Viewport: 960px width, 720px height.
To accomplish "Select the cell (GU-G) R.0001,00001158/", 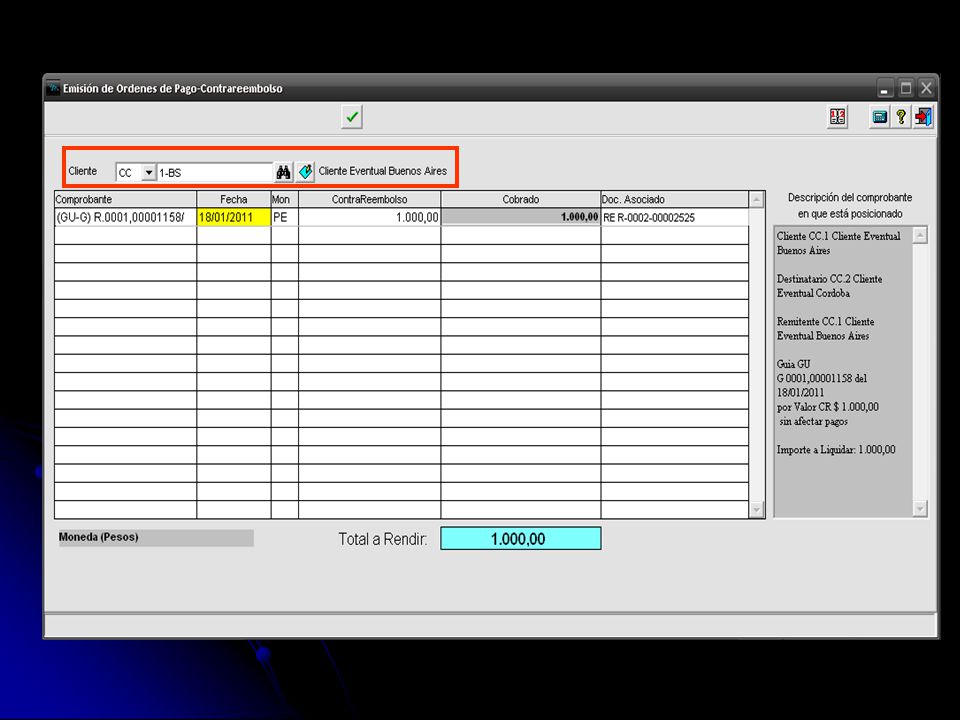I will tap(126, 217).
